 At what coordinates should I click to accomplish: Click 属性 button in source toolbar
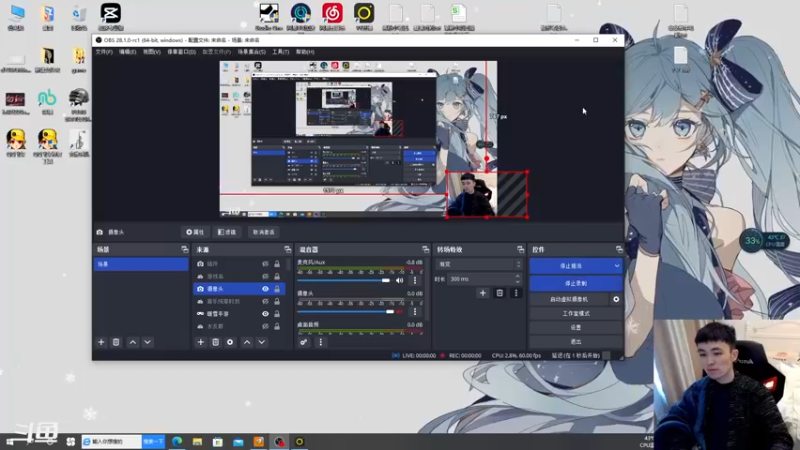pos(194,232)
